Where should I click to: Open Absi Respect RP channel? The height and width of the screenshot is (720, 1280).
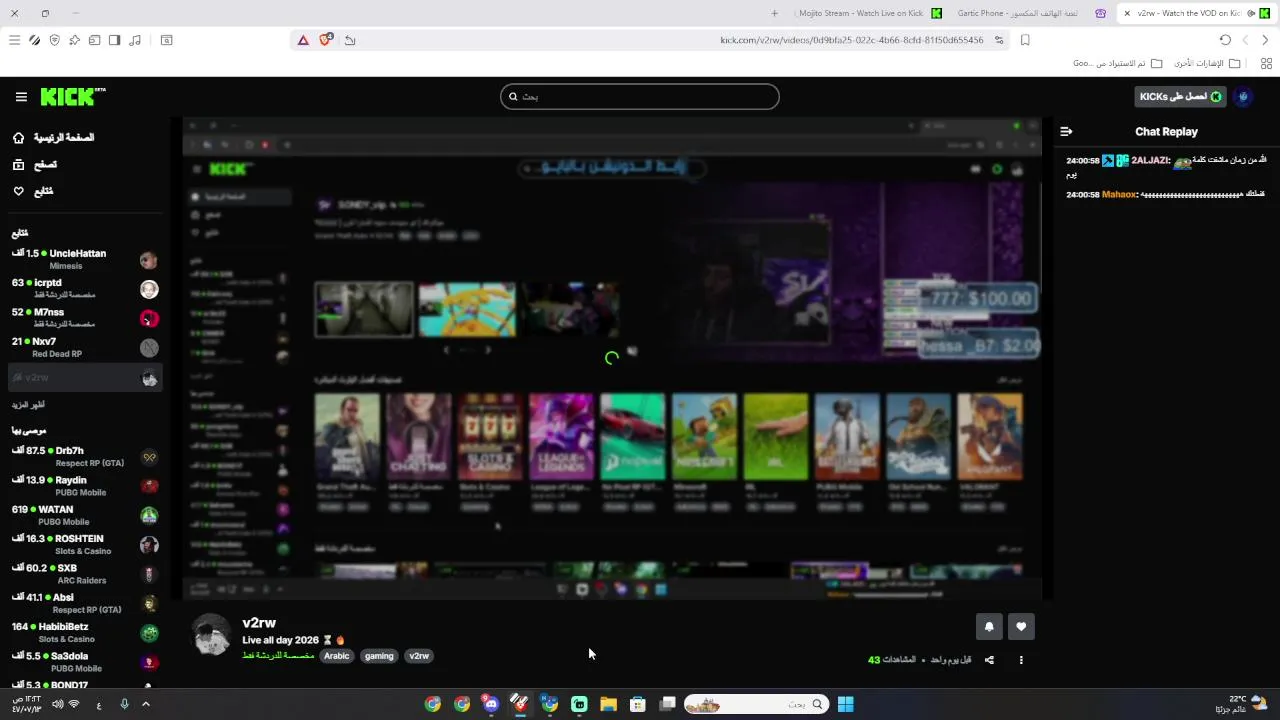click(85, 603)
